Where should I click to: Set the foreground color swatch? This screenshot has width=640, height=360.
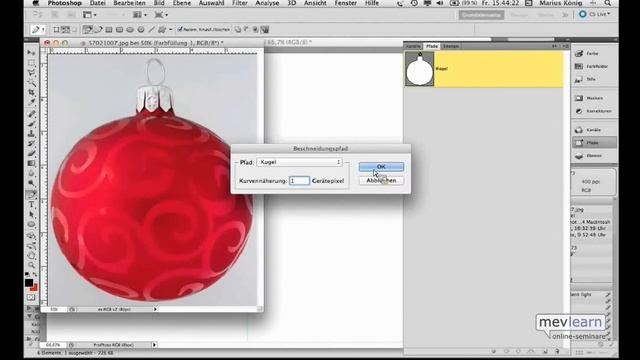[29, 282]
